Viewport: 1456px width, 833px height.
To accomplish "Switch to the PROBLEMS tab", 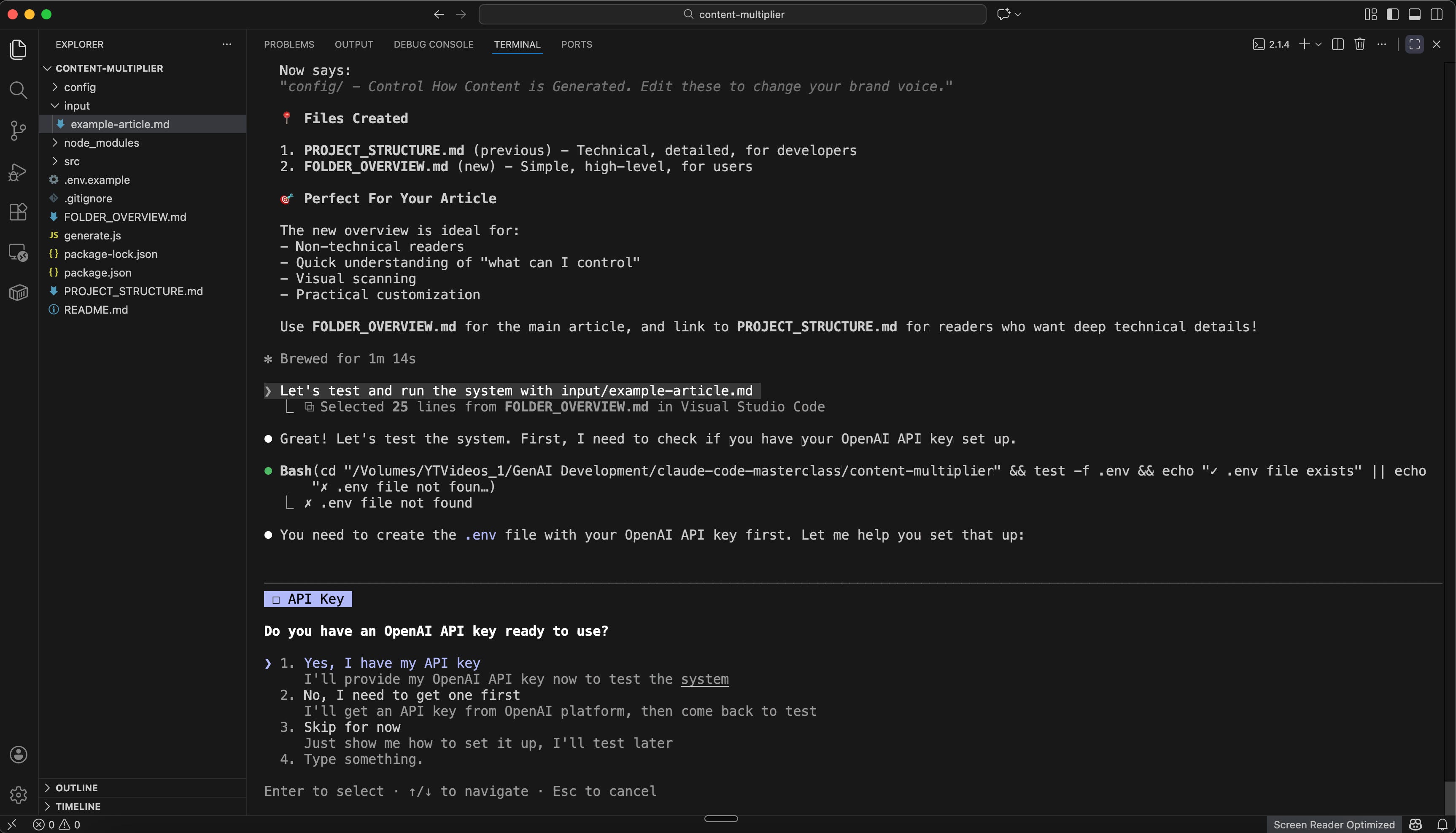I will pos(289,44).
